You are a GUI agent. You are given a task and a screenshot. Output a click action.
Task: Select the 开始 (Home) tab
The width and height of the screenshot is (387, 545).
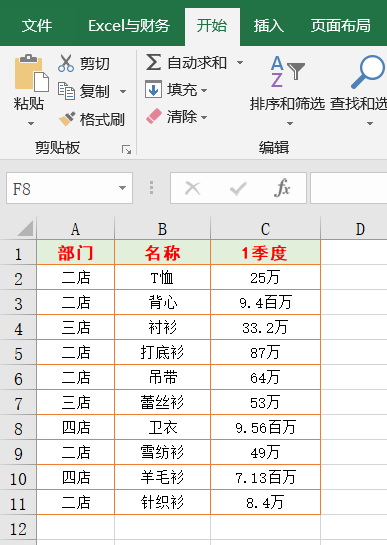point(212,26)
